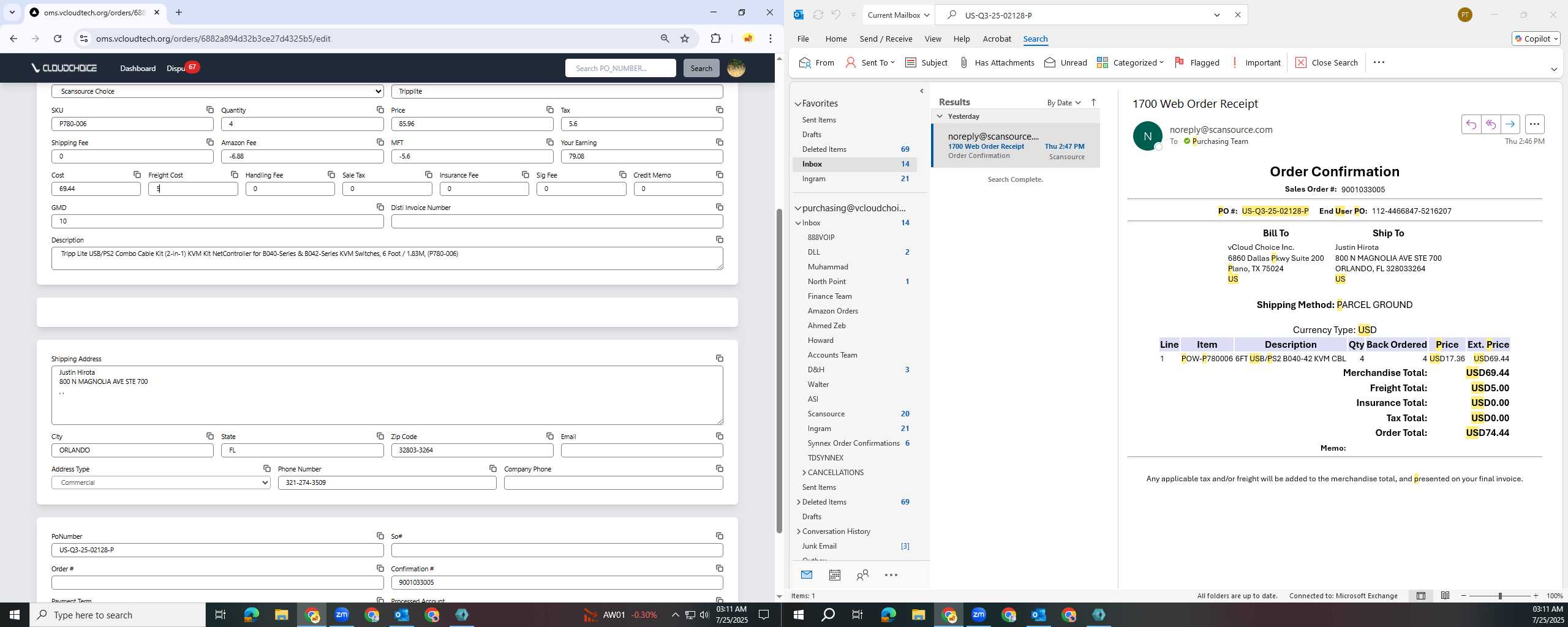Open the 1700 Web Order Receipt email
The image size is (1568, 627).
click(1016, 146)
